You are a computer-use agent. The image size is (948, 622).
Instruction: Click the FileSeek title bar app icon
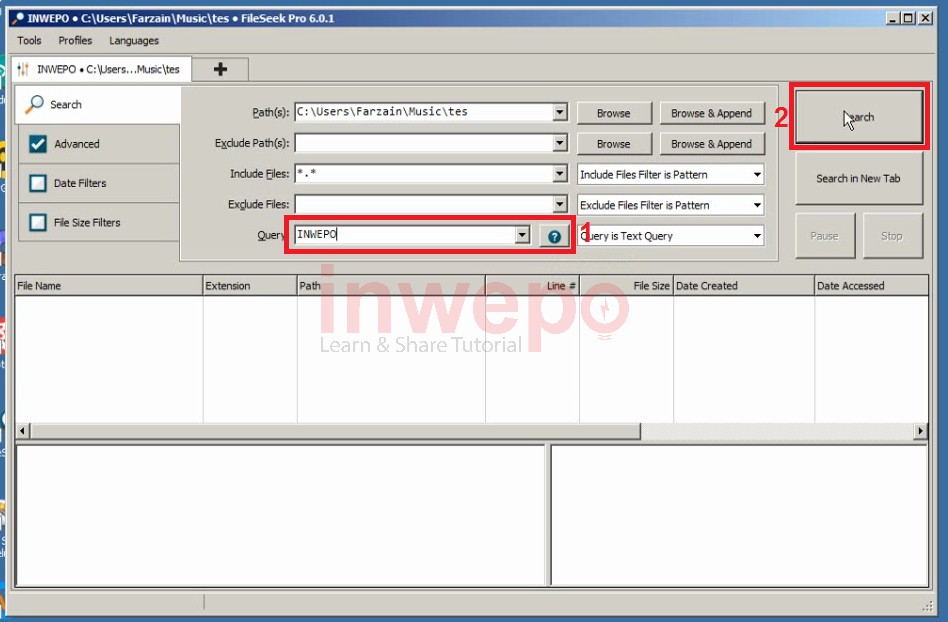(17, 18)
